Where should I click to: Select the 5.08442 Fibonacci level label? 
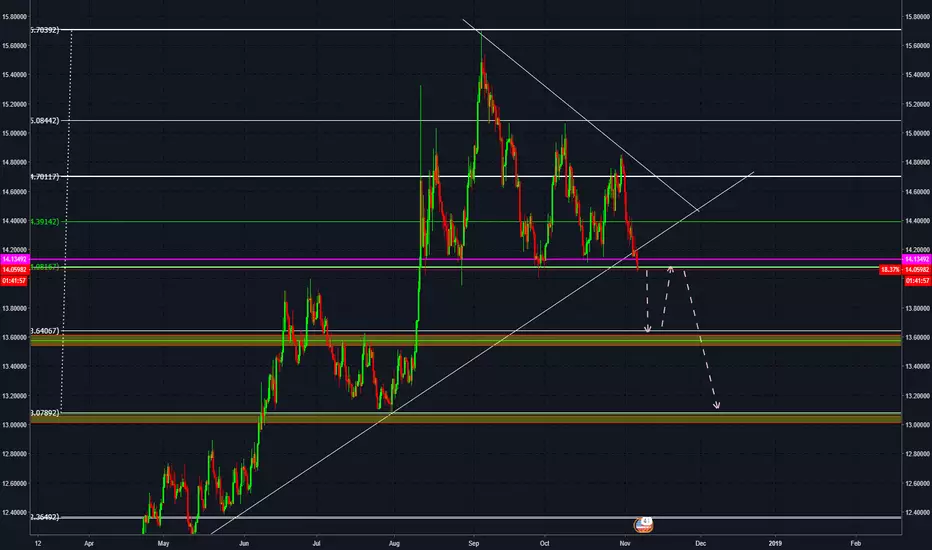(45, 121)
